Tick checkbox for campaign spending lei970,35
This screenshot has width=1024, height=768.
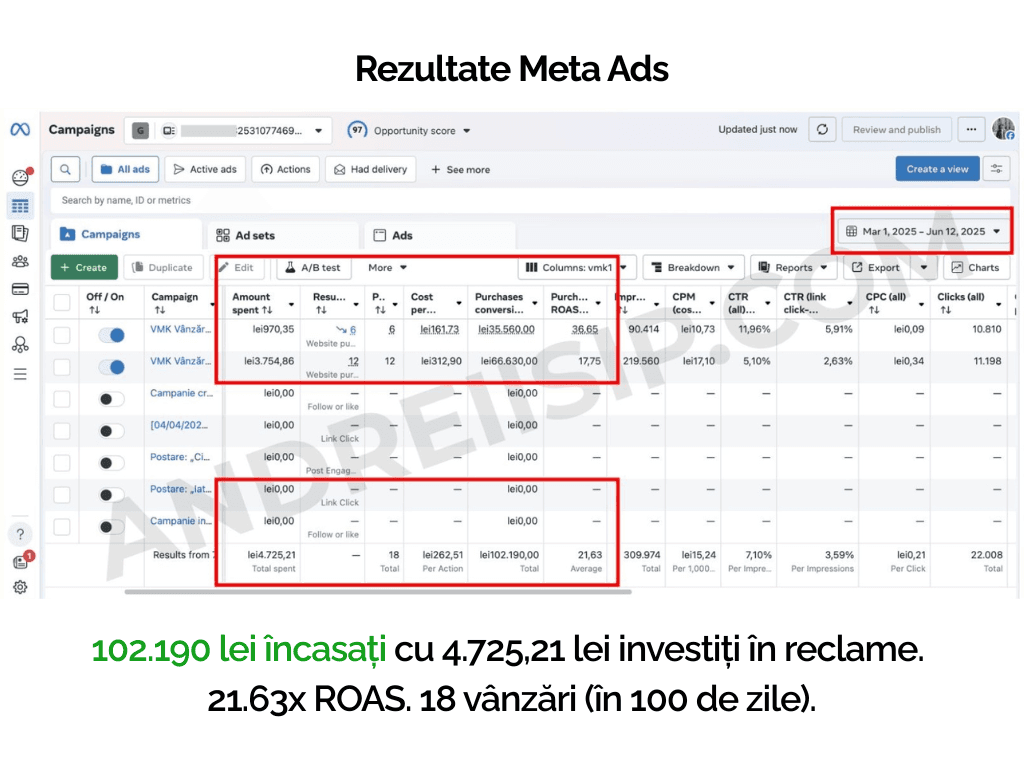(x=62, y=335)
